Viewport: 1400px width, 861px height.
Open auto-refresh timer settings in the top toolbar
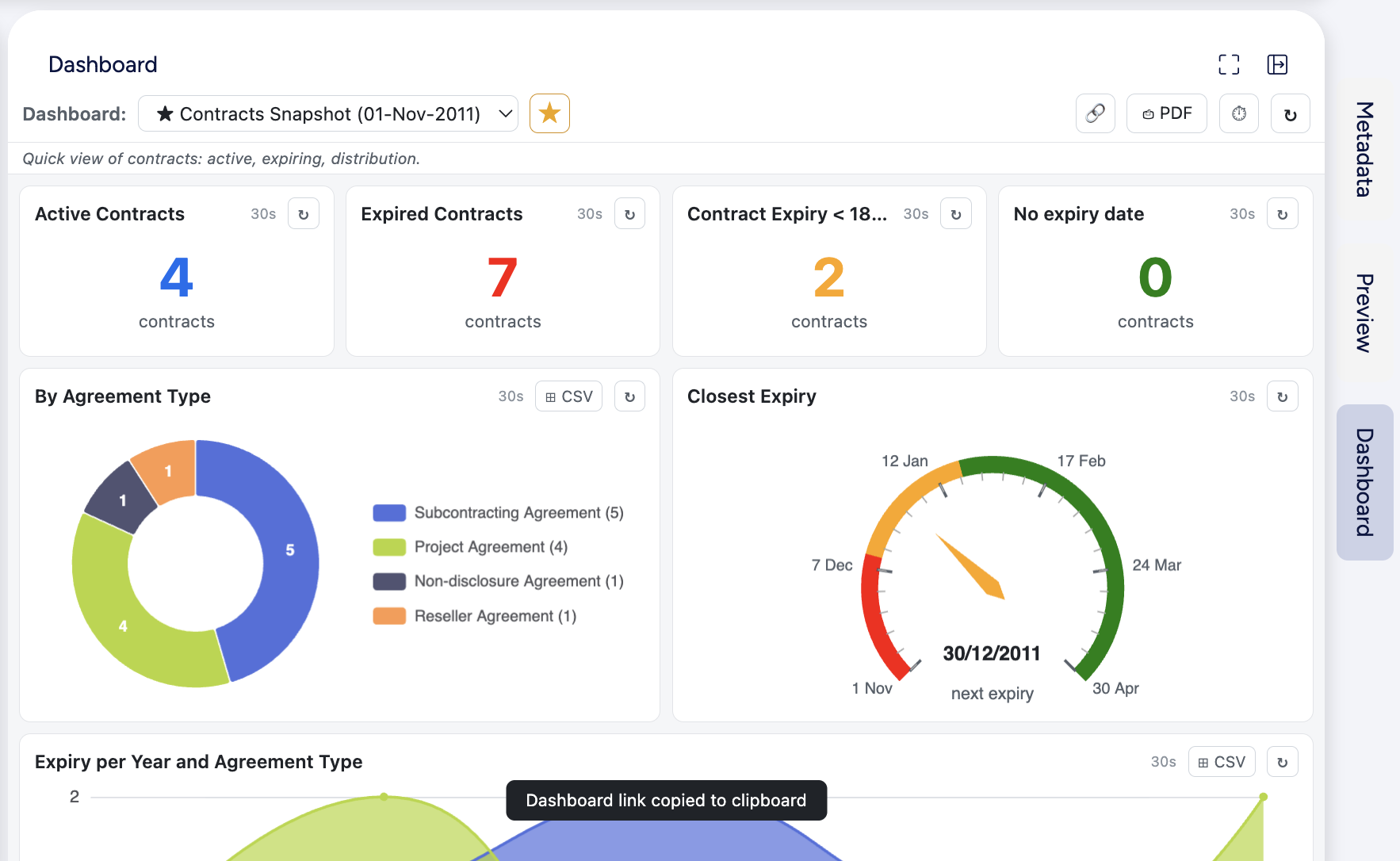pyautogui.click(x=1239, y=113)
